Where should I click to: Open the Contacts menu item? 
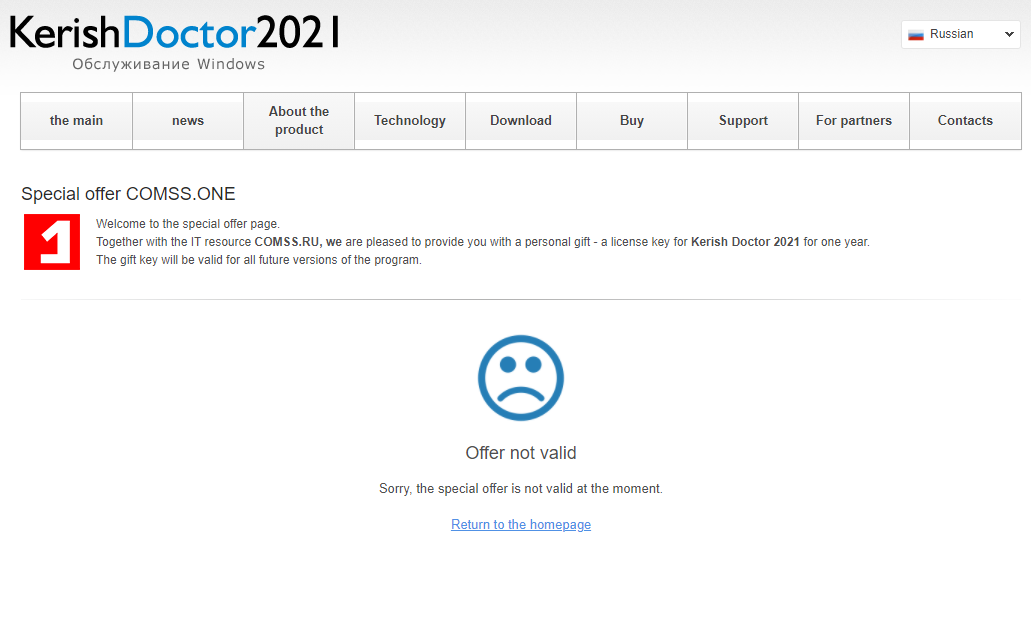point(965,121)
